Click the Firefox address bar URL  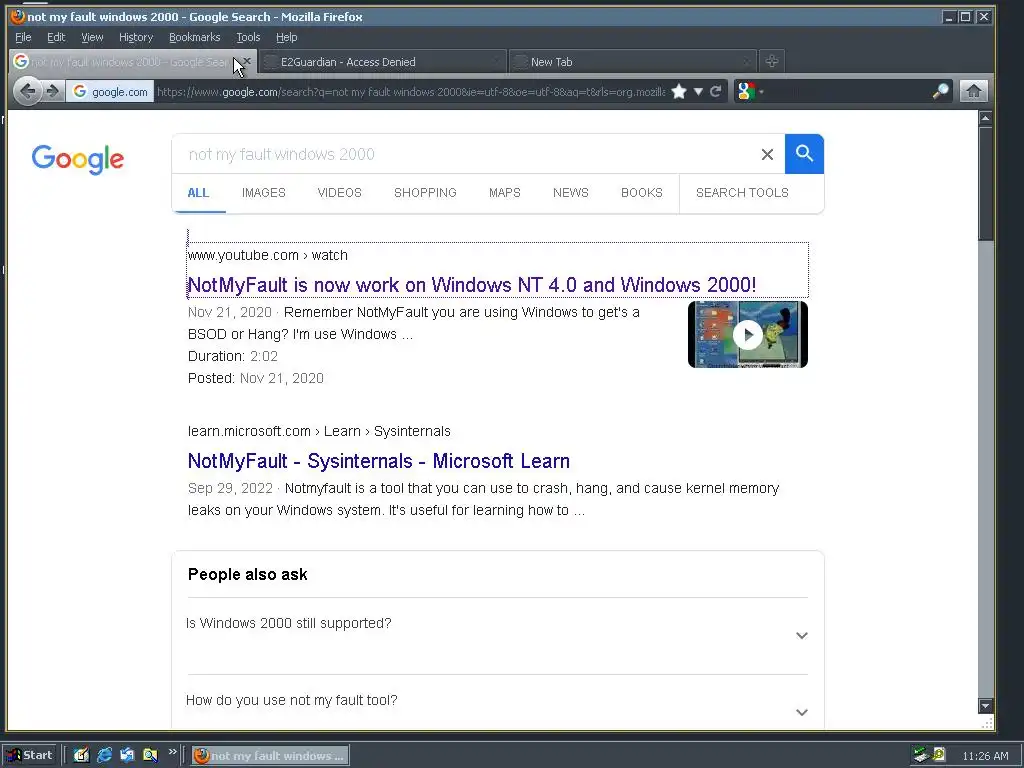(x=411, y=91)
